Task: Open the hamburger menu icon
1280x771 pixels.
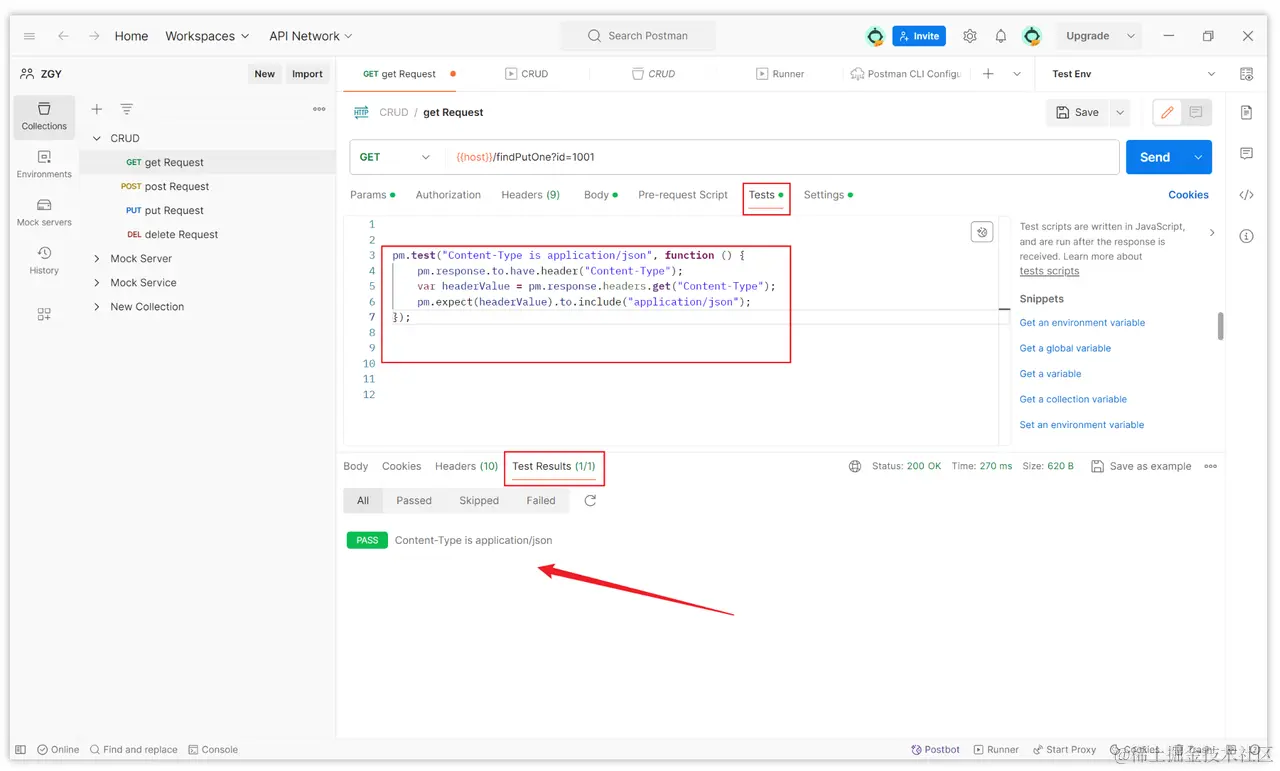Action: pos(29,36)
